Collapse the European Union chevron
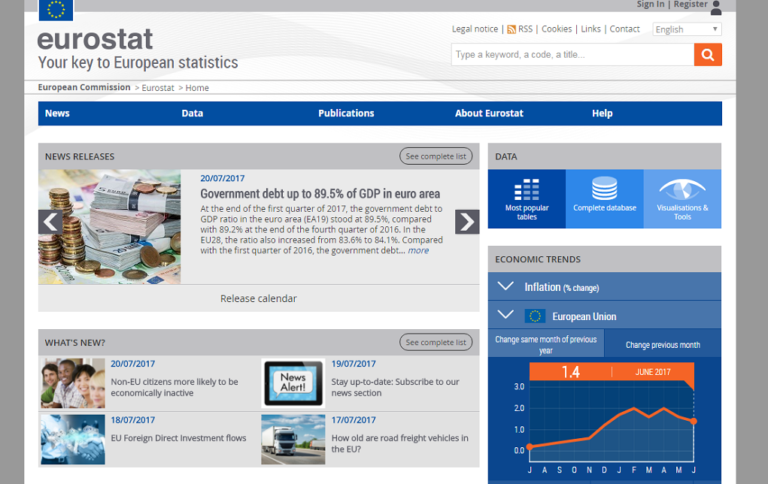768x484 pixels. pos(505,315)
